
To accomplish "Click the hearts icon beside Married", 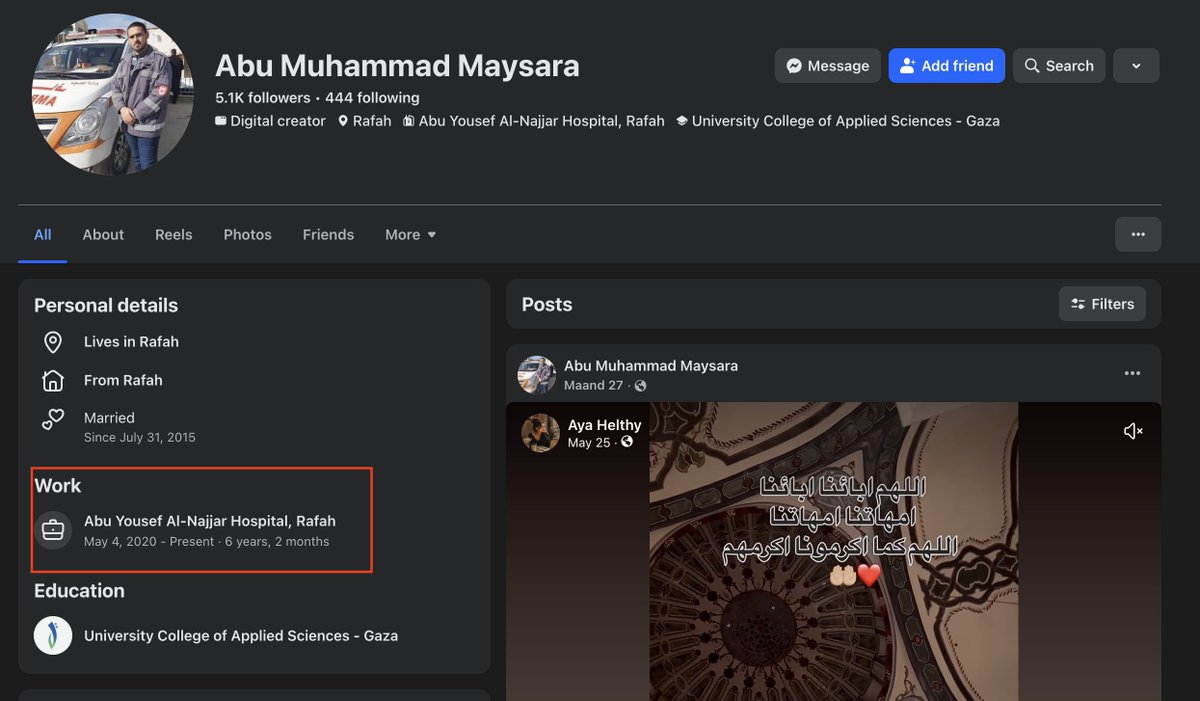I will 53,419.
